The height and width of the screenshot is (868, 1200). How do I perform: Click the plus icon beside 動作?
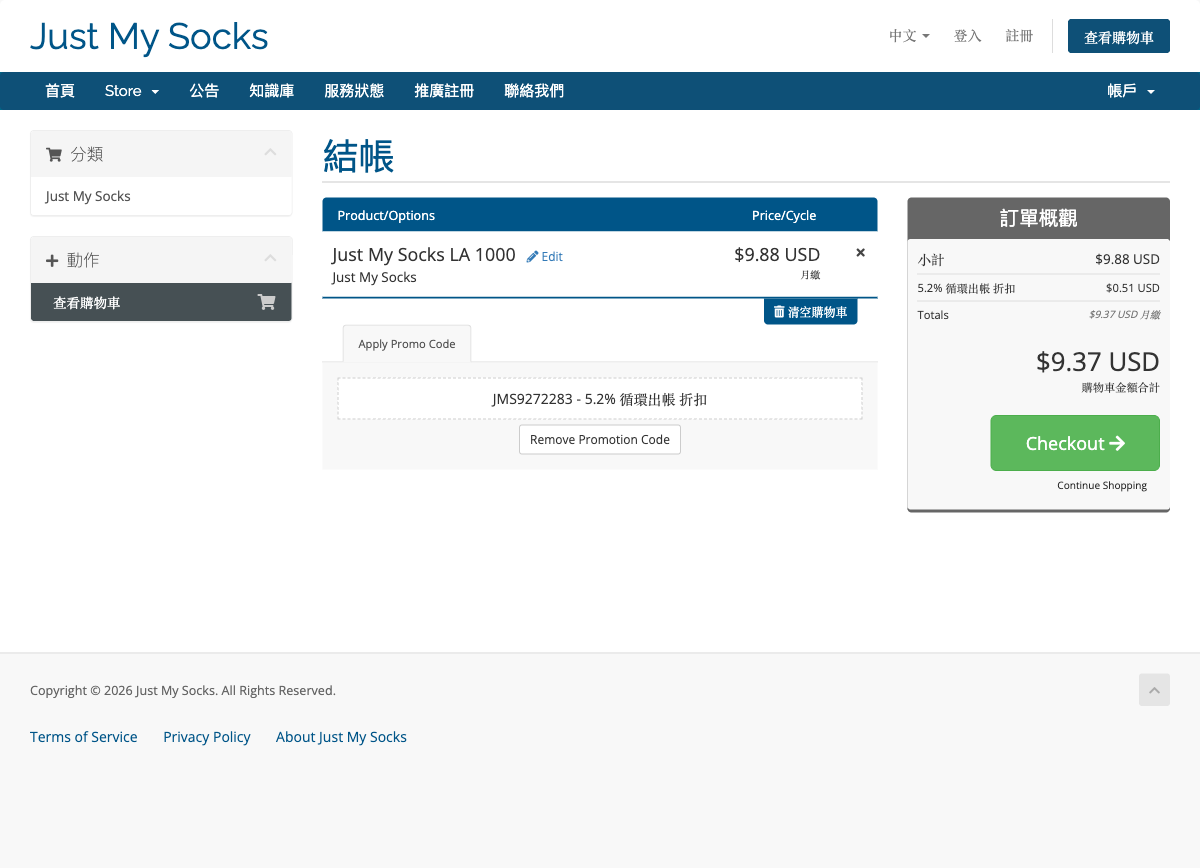[x=53, y=260]
